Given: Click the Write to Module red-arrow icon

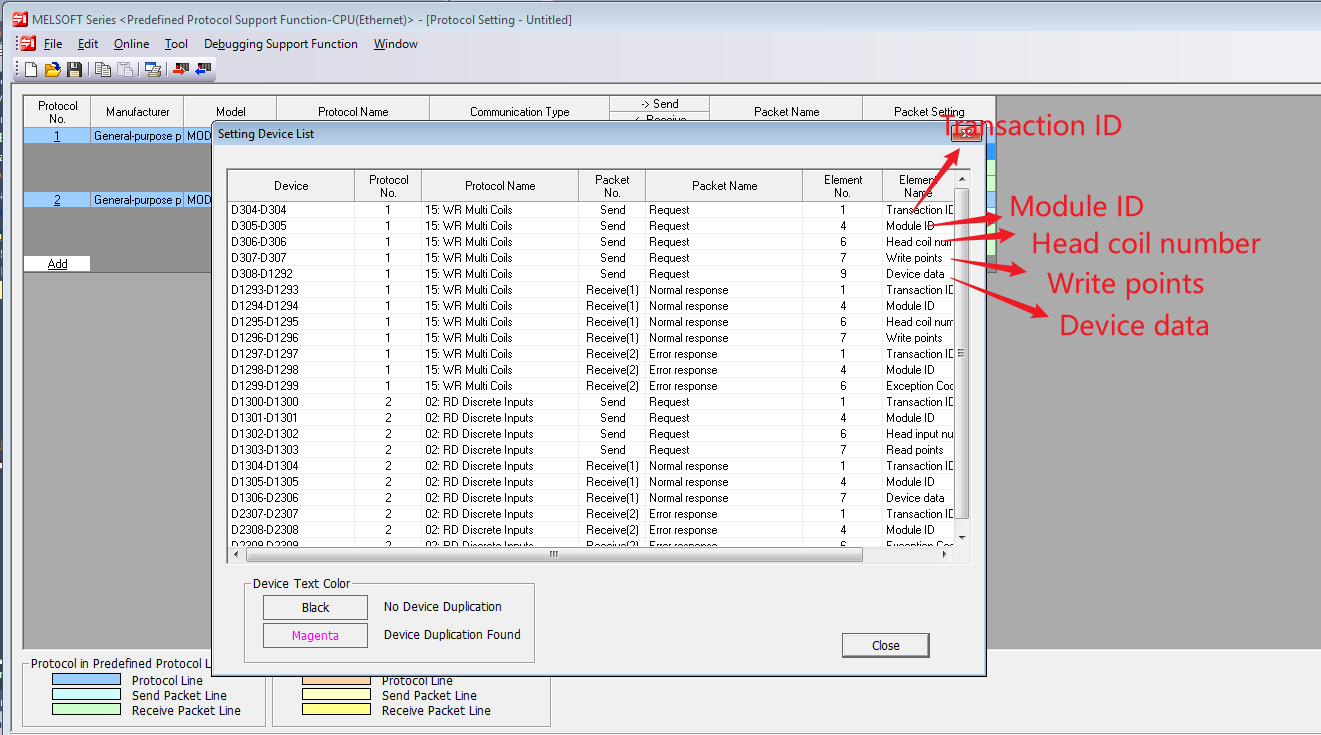Looking at the screenshot, I should tap(181, 69).
